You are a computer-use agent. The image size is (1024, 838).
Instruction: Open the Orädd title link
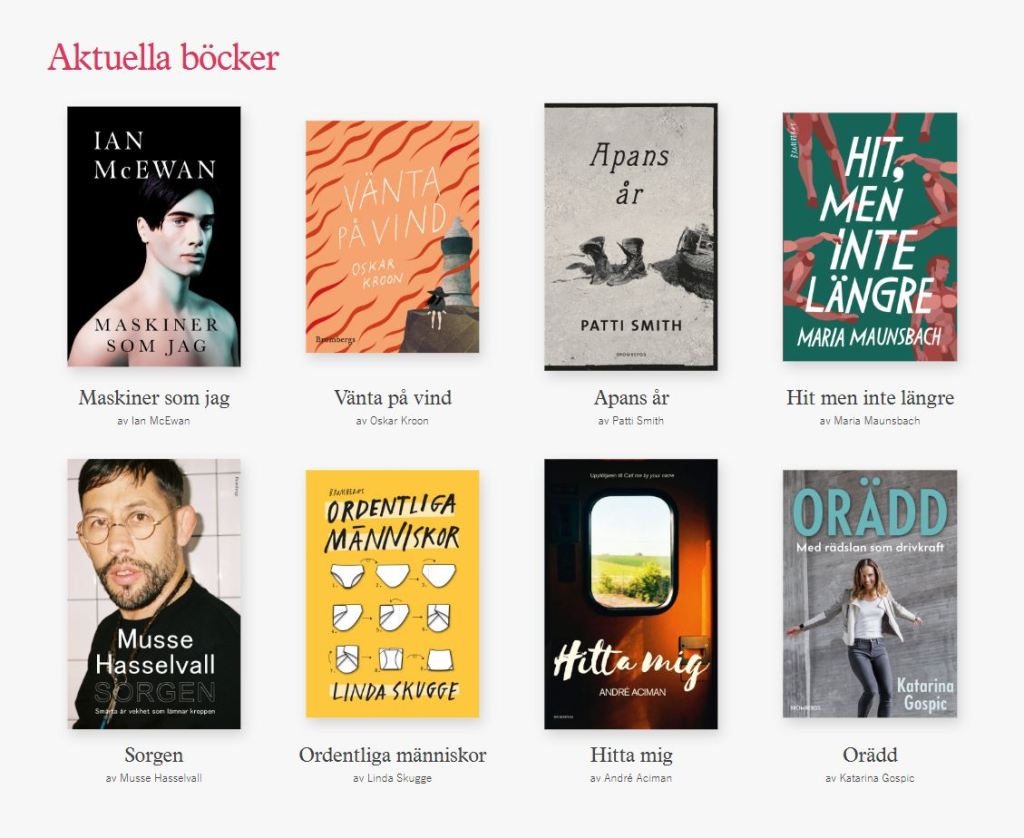click(x=870, y=755)
